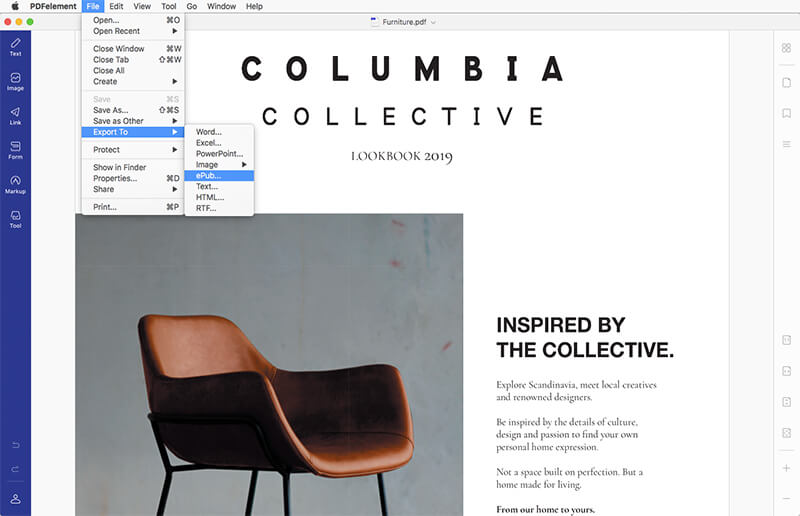
Task: Open the outline list icon at right
Action: coord(786,144)
